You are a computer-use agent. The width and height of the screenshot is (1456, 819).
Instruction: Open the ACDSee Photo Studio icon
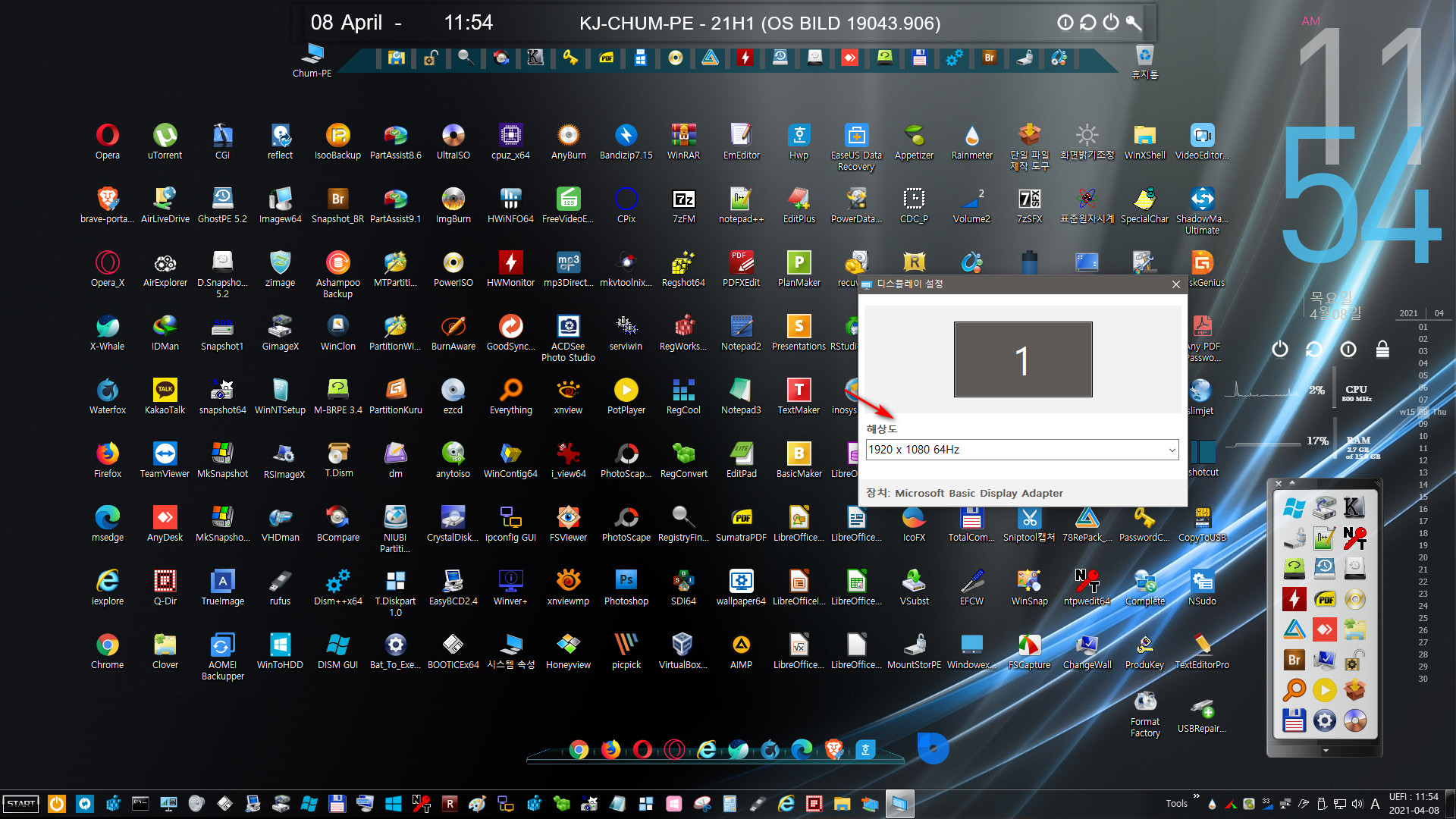pyautogui.click(x=568, y=337)
